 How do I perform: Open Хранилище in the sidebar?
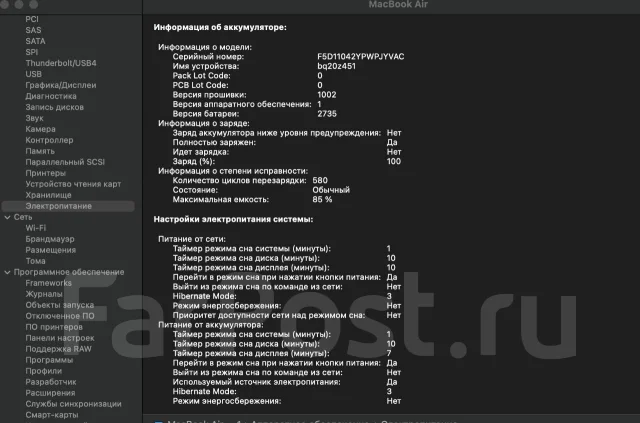click(x=49, y=195)
